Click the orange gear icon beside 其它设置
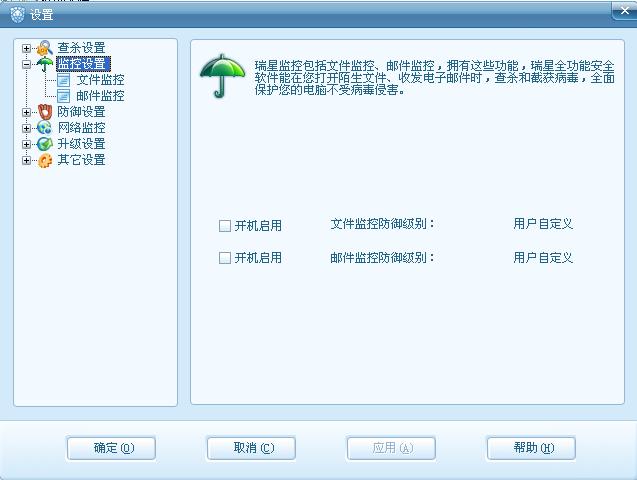The image size is (637, 480). point(45,160)
